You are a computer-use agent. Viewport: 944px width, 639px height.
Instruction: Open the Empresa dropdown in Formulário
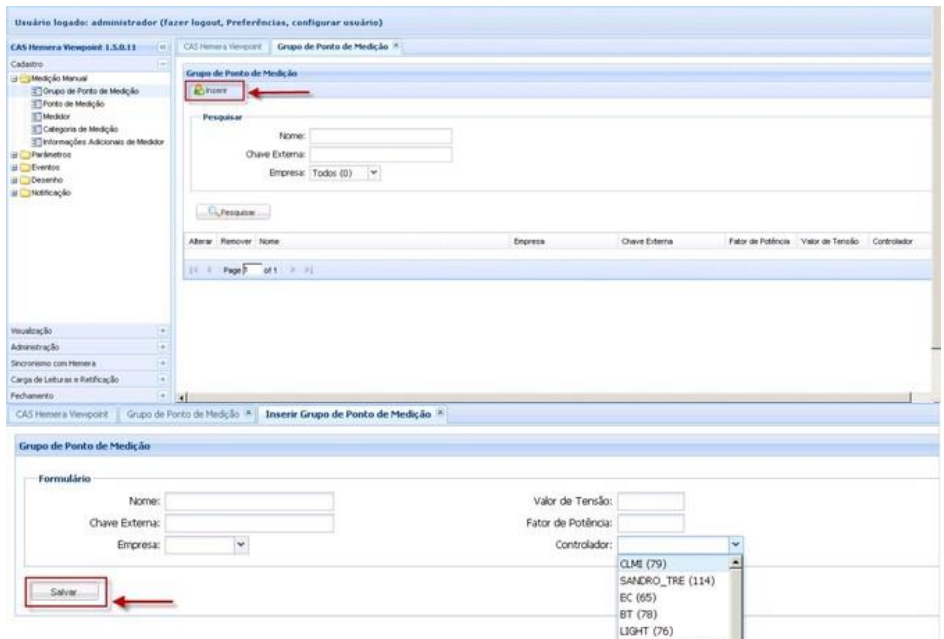coord(240,543)
